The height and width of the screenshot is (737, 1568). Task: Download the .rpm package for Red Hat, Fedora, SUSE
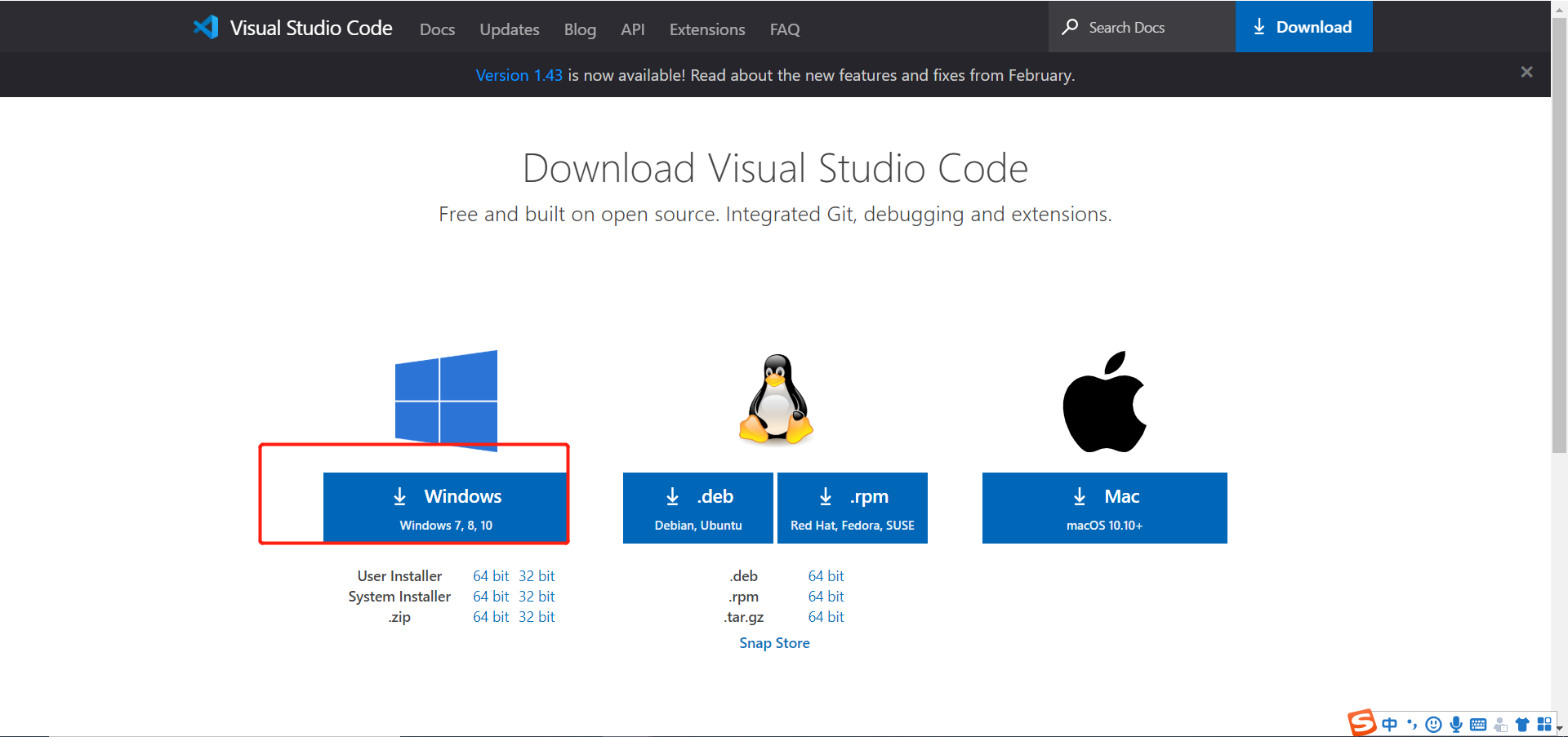coord(853,508)
